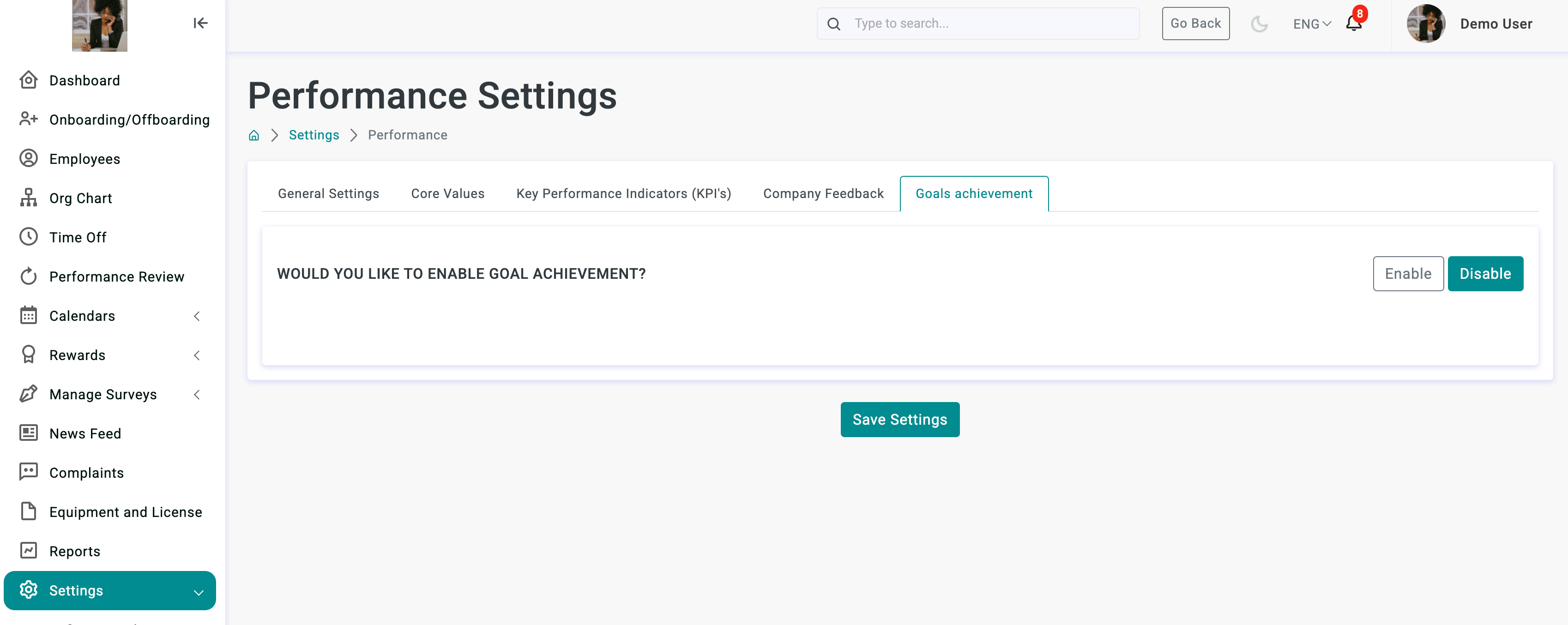The width and height of the screenshot is (1568, 625).
Task: Collapse the Settings submenu chevron
Action: [199, 592]
